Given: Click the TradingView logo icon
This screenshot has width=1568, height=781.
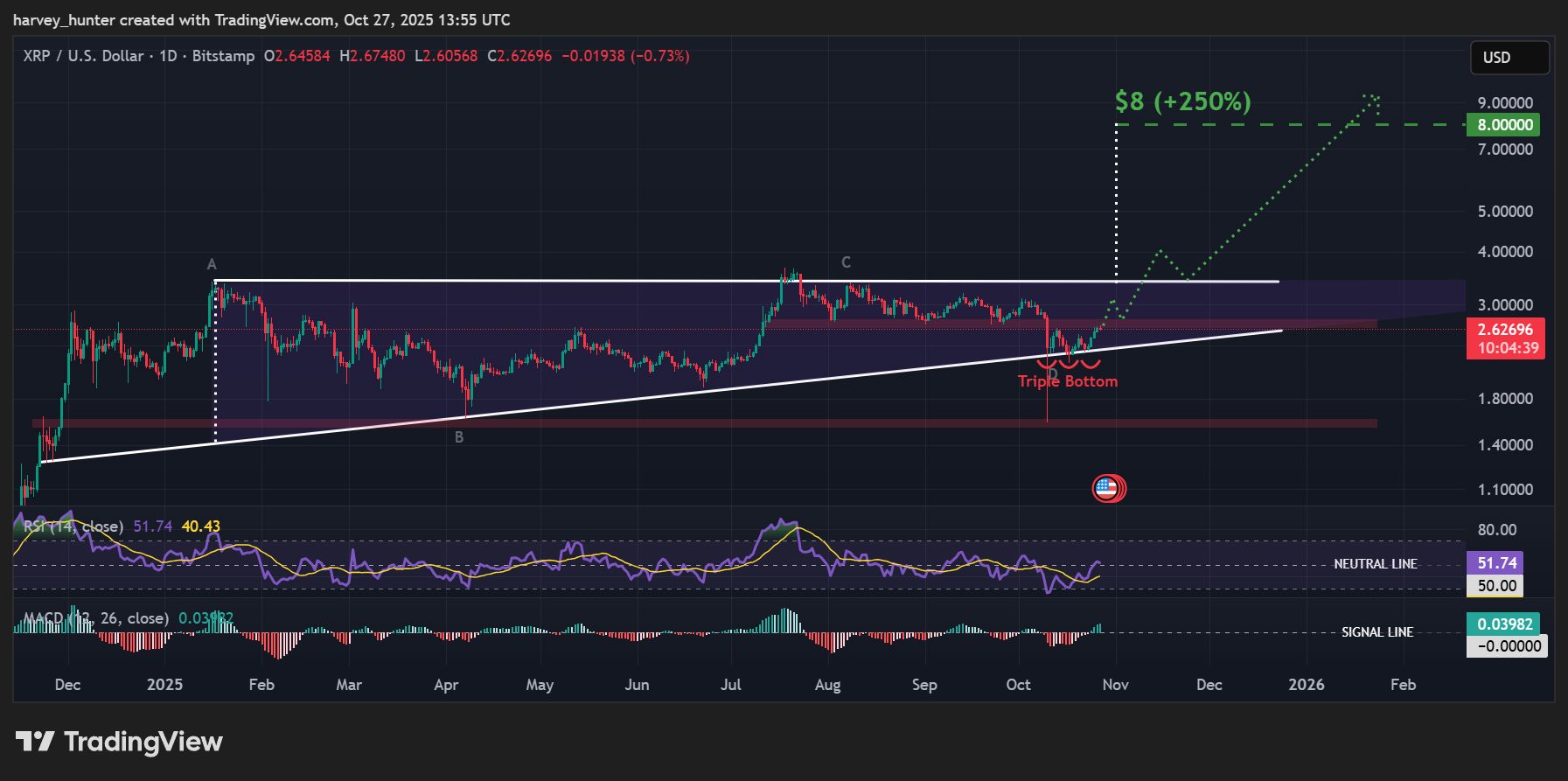Looking at the screenshot, I should tap(35, 742).
